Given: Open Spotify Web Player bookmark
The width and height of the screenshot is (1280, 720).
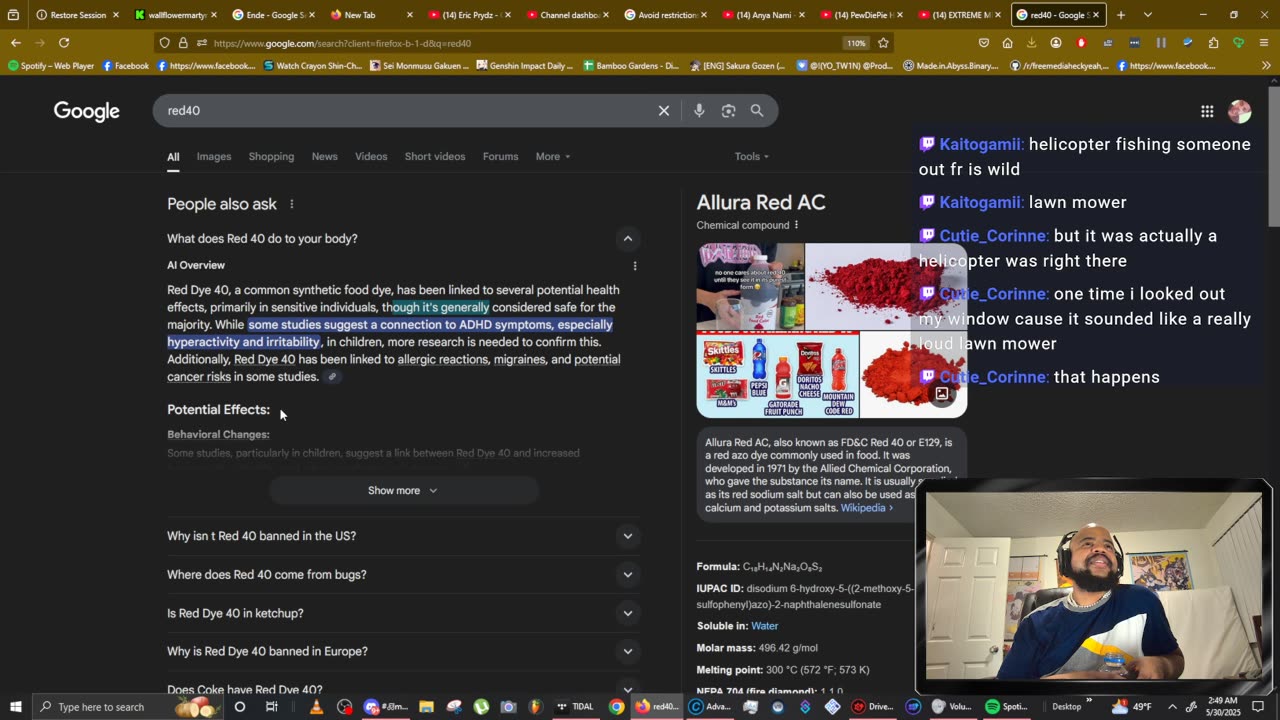Looking at the screenshot, I should coord(51,66).
